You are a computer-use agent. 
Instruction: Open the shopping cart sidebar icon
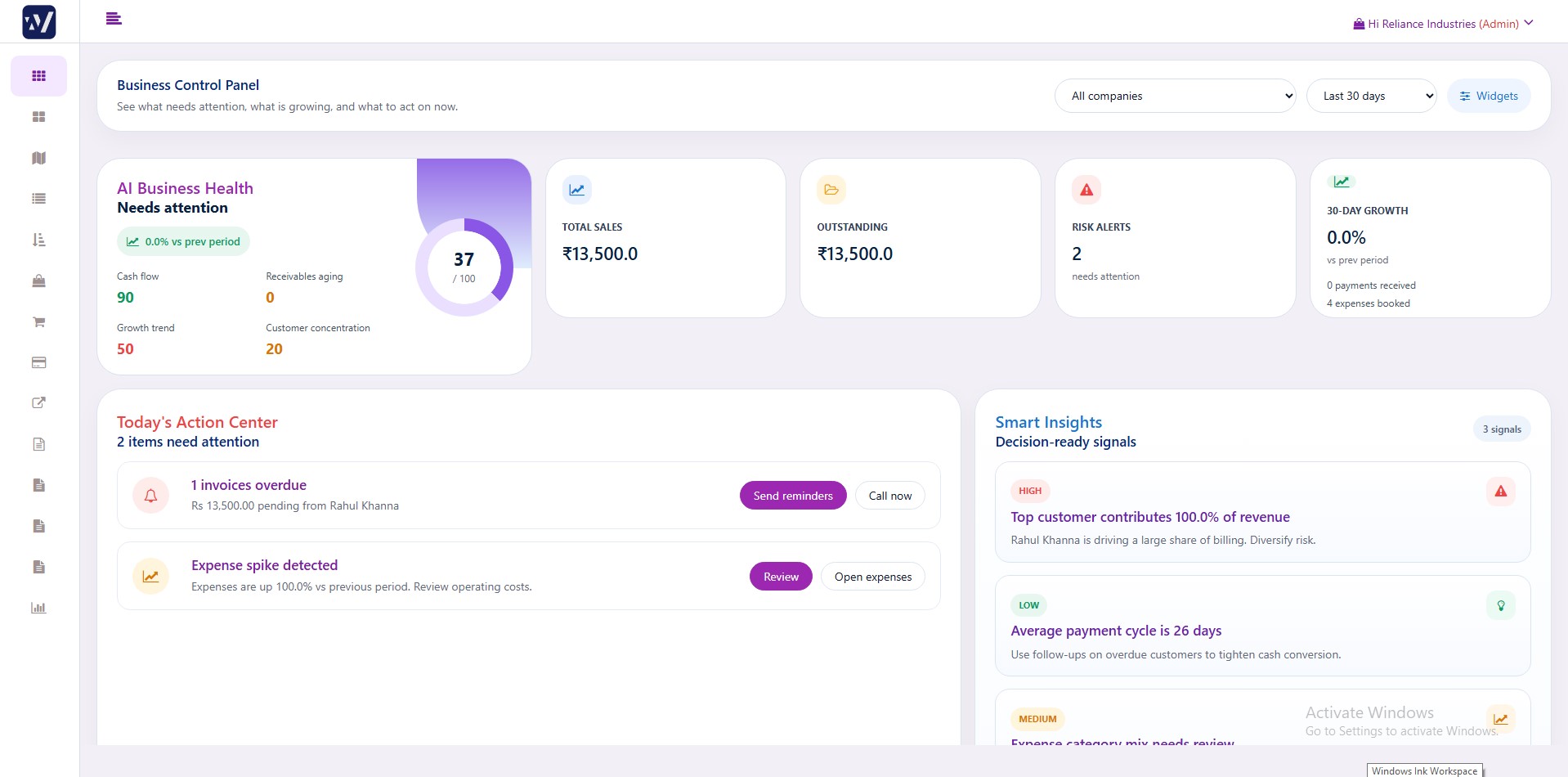(x=38, y=321)
